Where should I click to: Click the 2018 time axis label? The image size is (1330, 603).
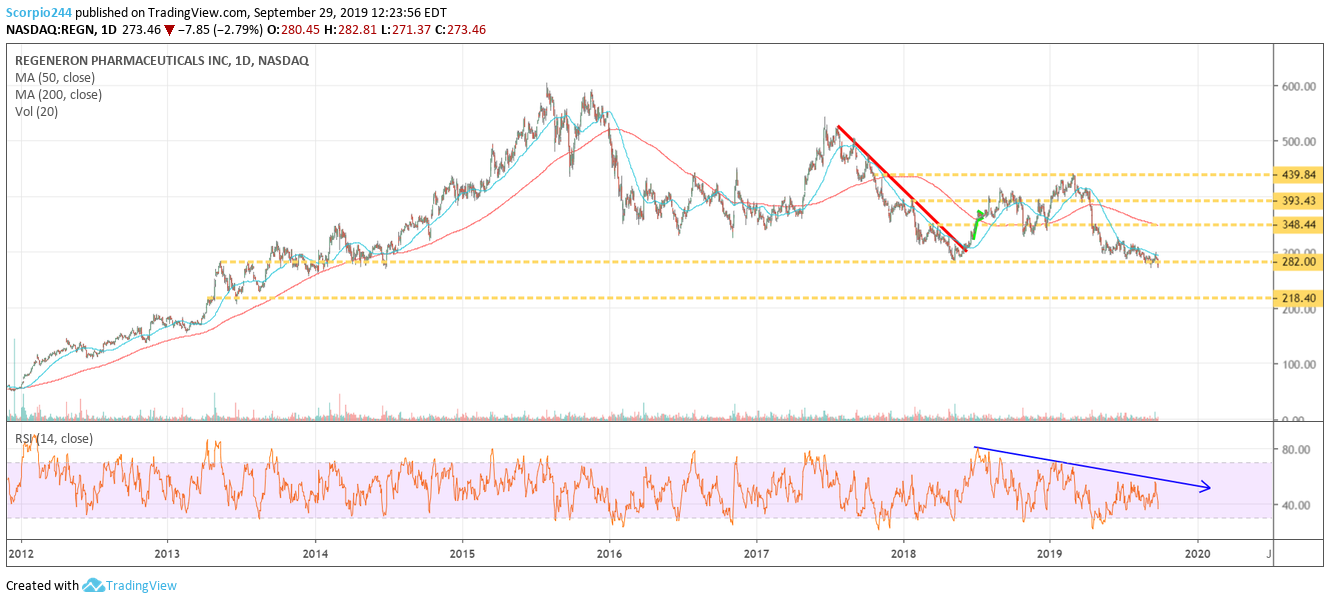click(x=904, y=552)
